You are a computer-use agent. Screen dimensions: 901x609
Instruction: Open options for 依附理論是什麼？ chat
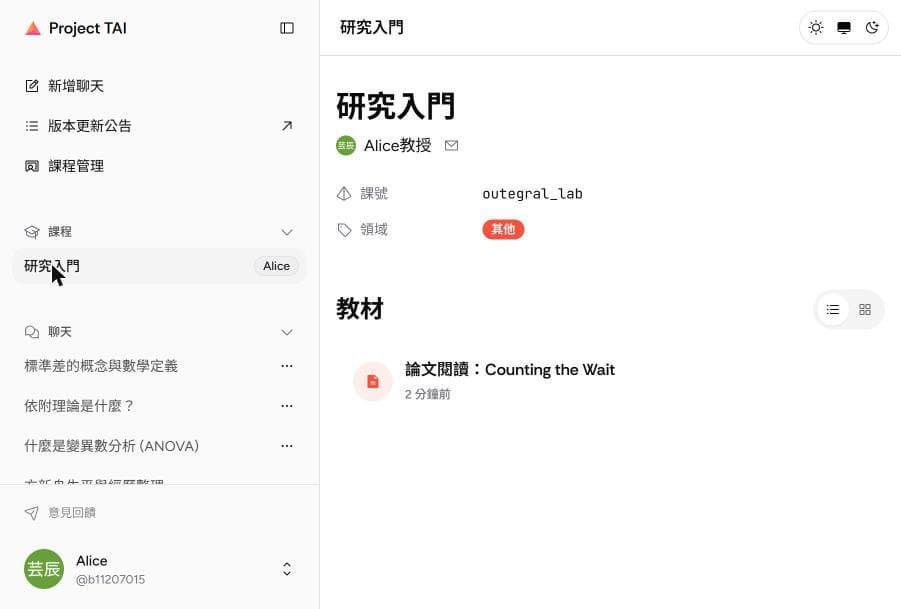tap(287, 406)
